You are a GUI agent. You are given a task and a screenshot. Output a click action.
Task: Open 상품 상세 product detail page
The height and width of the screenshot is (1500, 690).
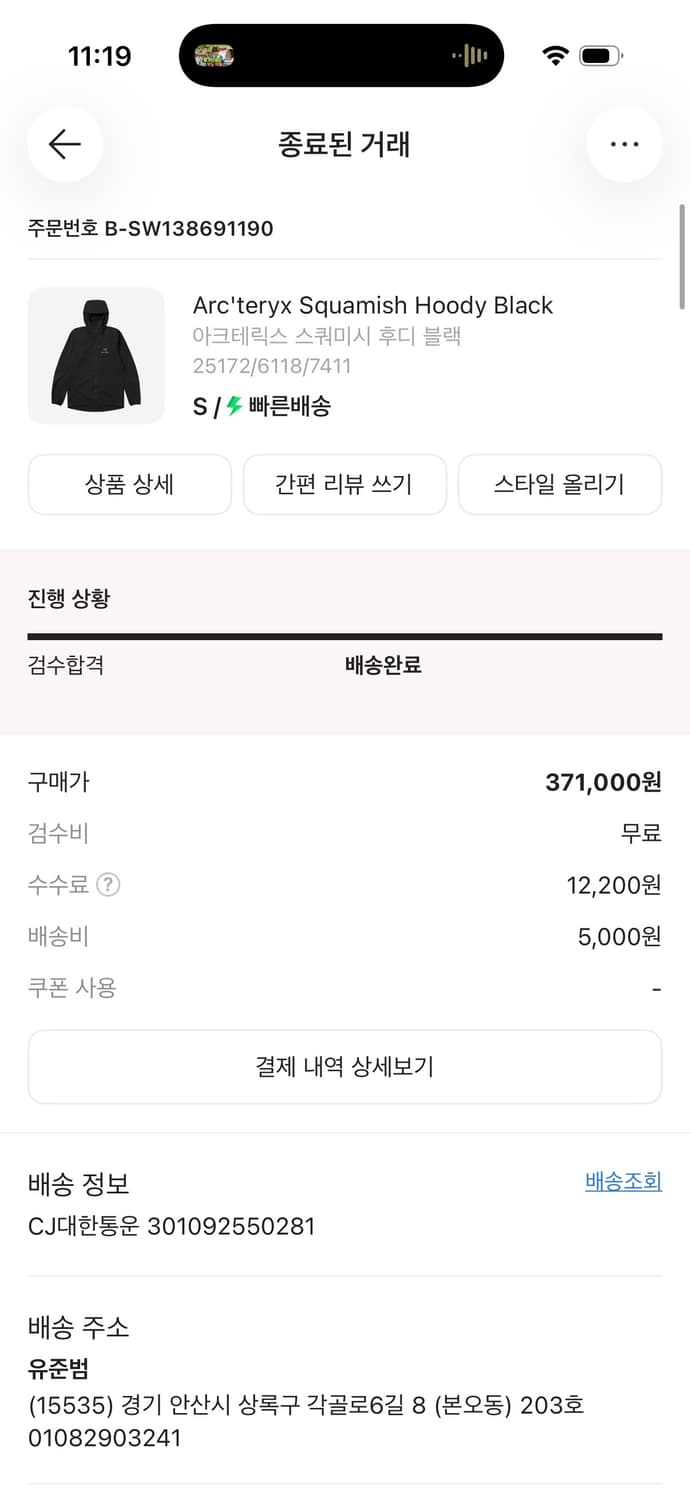(130, 484)
